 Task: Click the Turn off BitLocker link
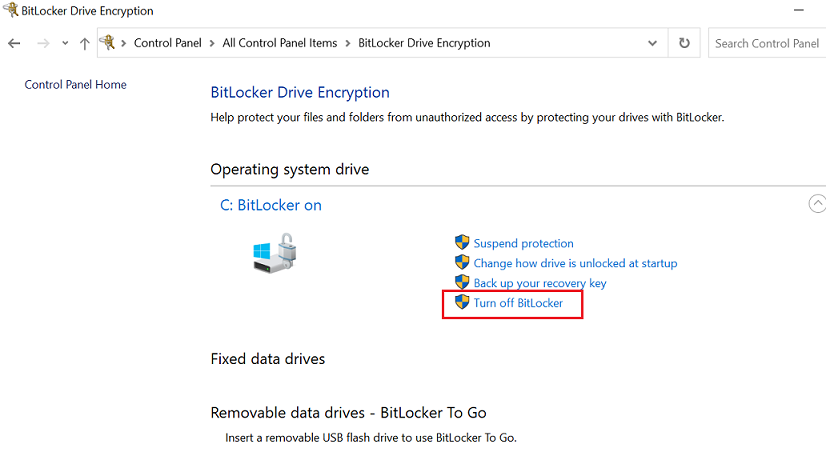coord(518,303)
